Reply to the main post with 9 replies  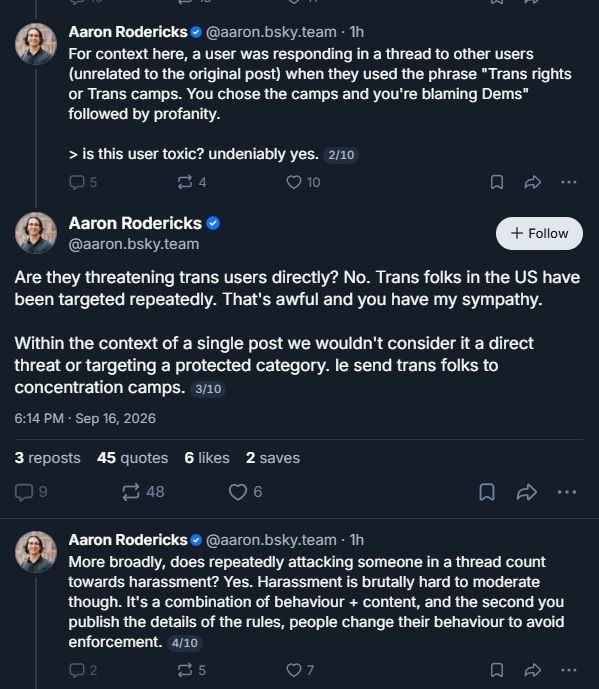point(31,492)
